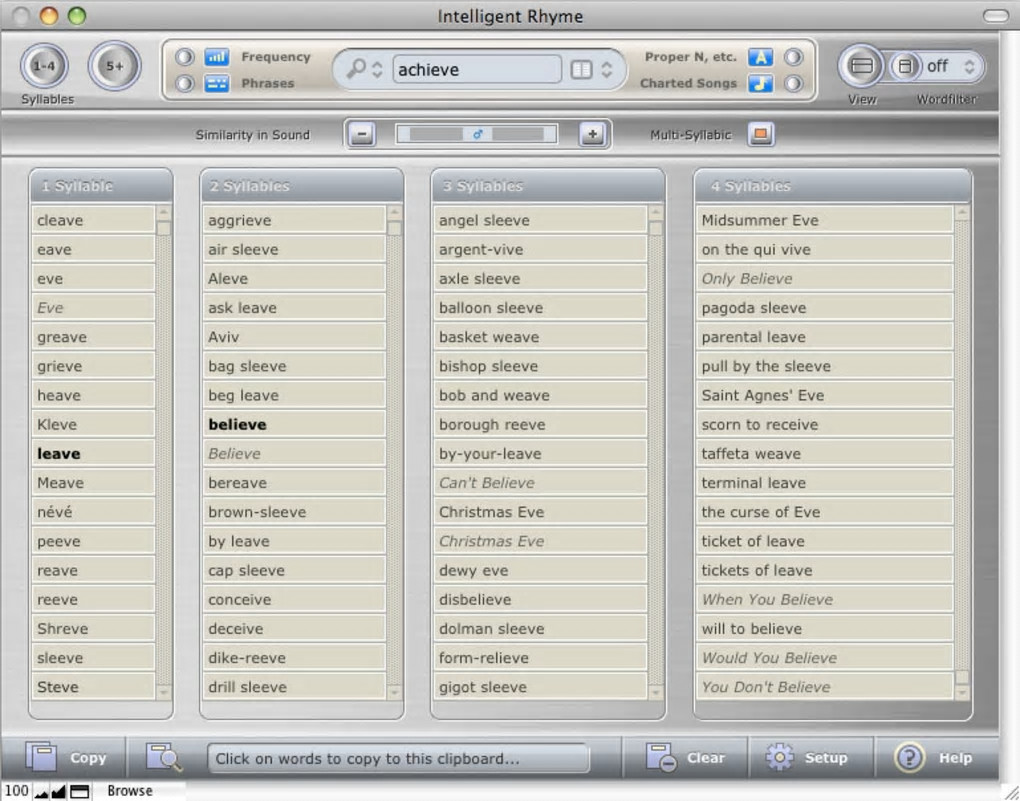Select the word "conceive"
The image size is (1020, 801).
pyautogui.click(x=294, y=599)
